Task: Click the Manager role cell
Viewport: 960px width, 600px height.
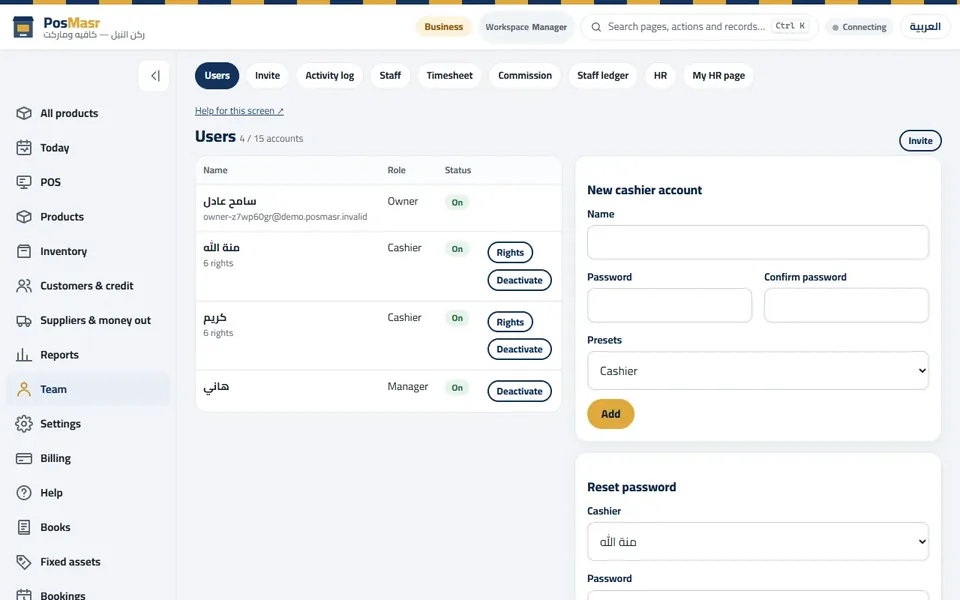Action: [x=408, y=386]
